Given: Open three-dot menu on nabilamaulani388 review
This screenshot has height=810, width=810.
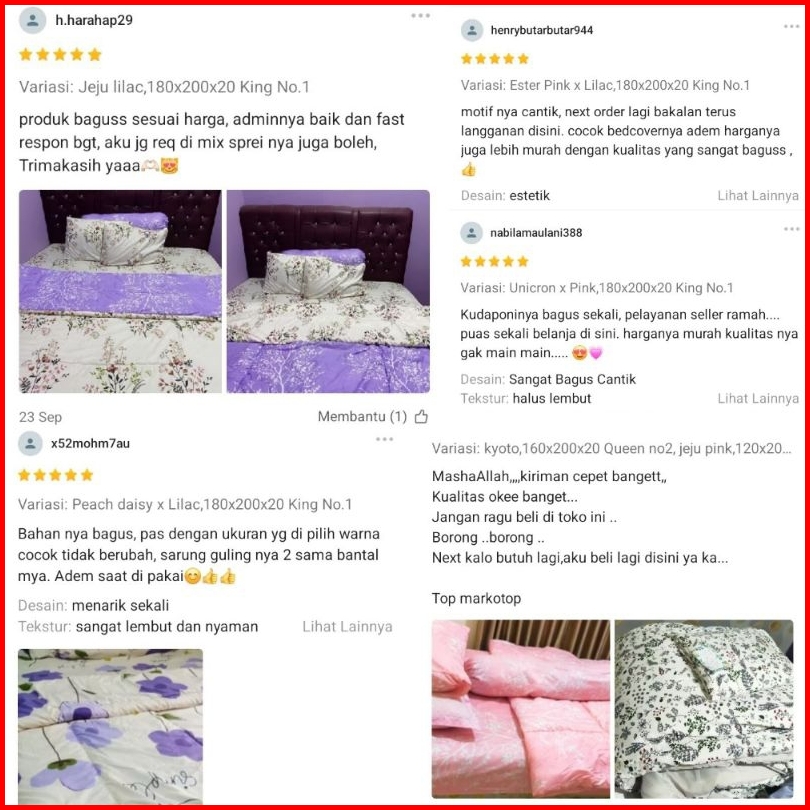Looking at the screenshot, I should click(791, 229).
